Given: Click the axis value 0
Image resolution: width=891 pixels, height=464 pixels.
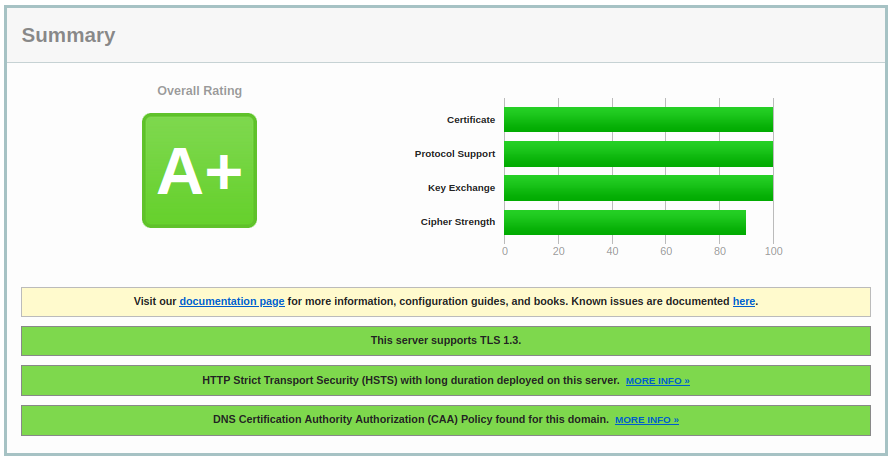Looking at the screenshot, I should coord(505,251).
